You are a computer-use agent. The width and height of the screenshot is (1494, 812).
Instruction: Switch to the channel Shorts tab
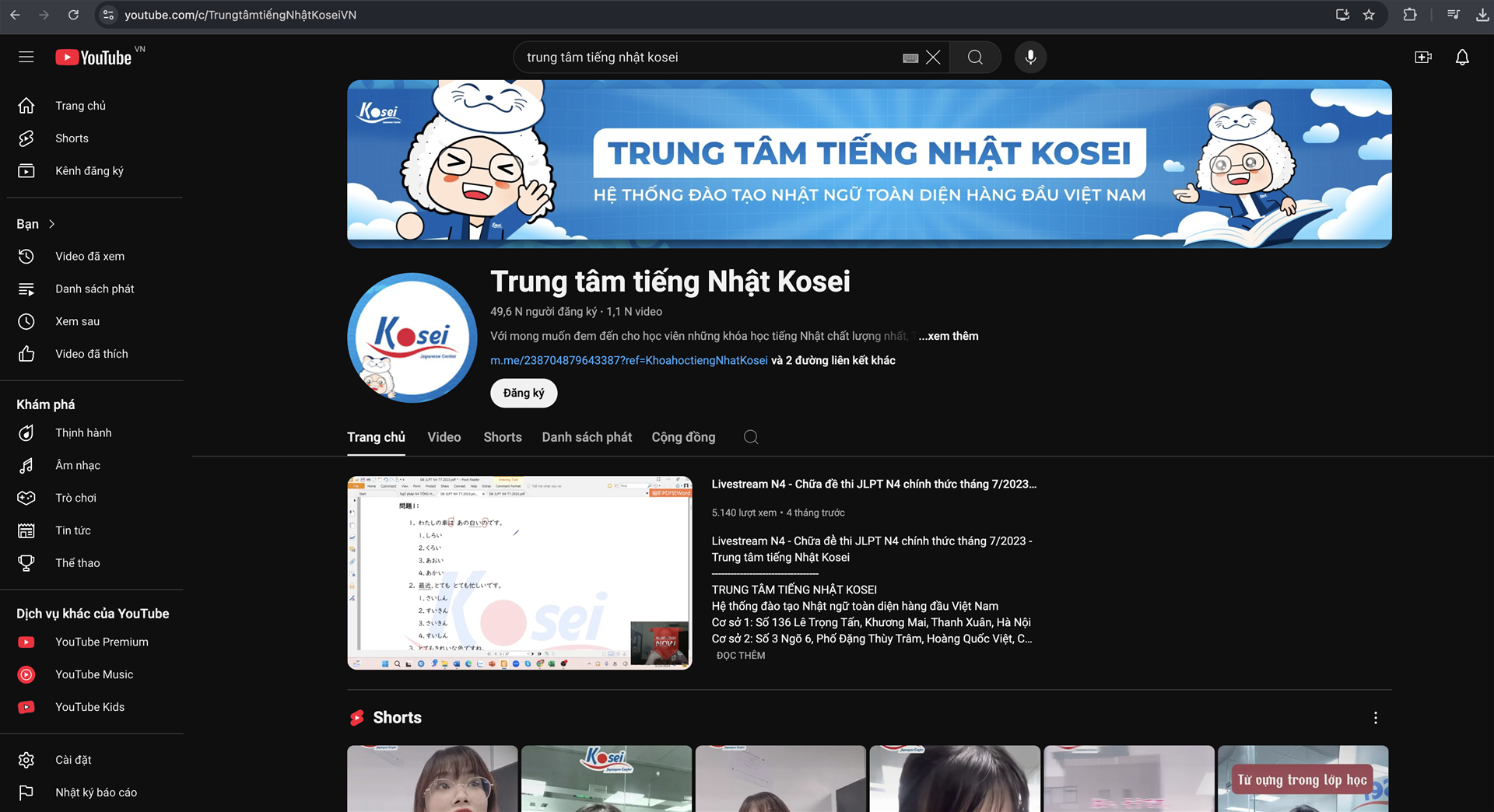[x=503, y=437]
